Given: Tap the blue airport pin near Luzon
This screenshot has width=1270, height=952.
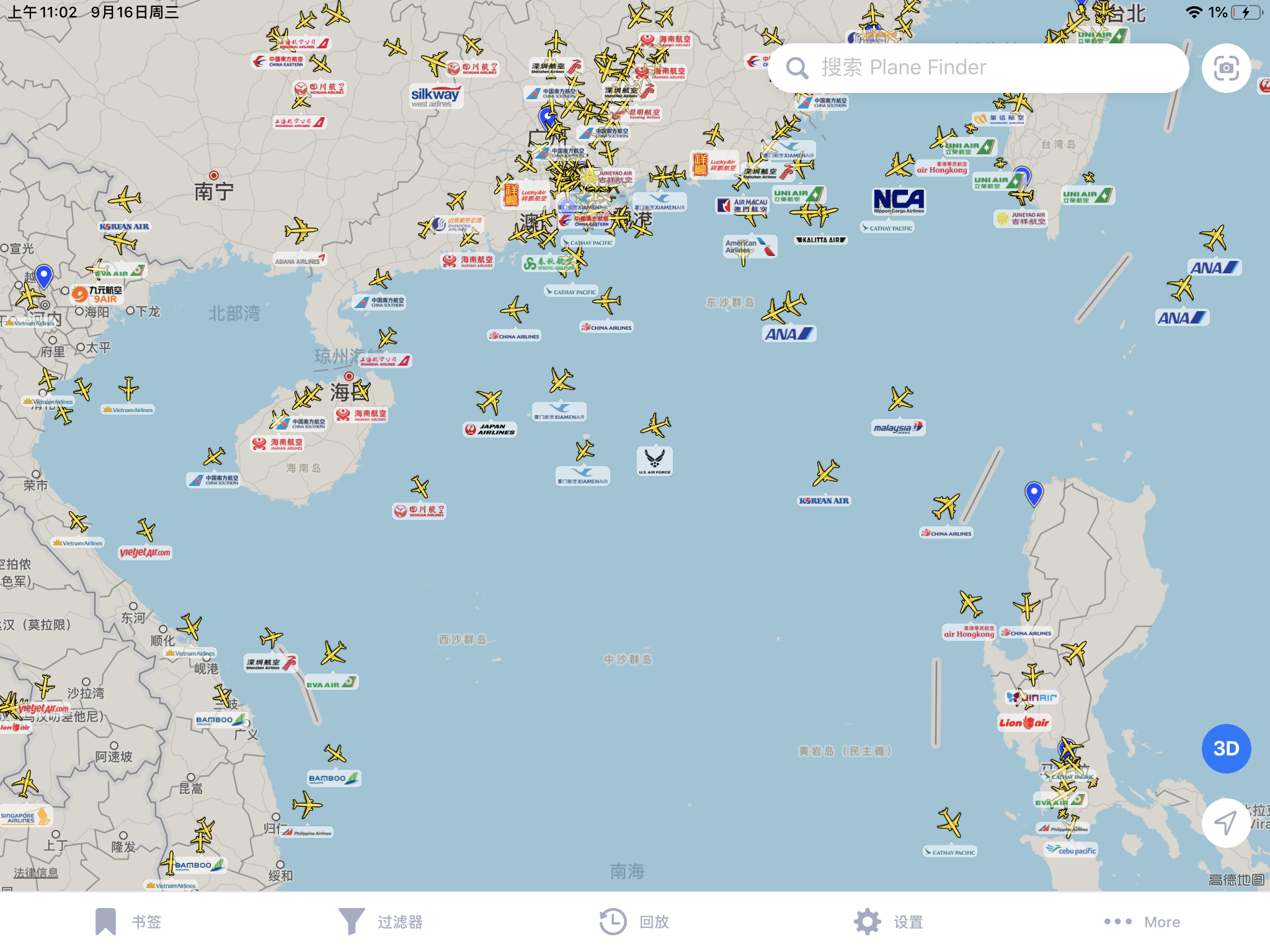Looking at the screenshot, I should pos(1034,494).
